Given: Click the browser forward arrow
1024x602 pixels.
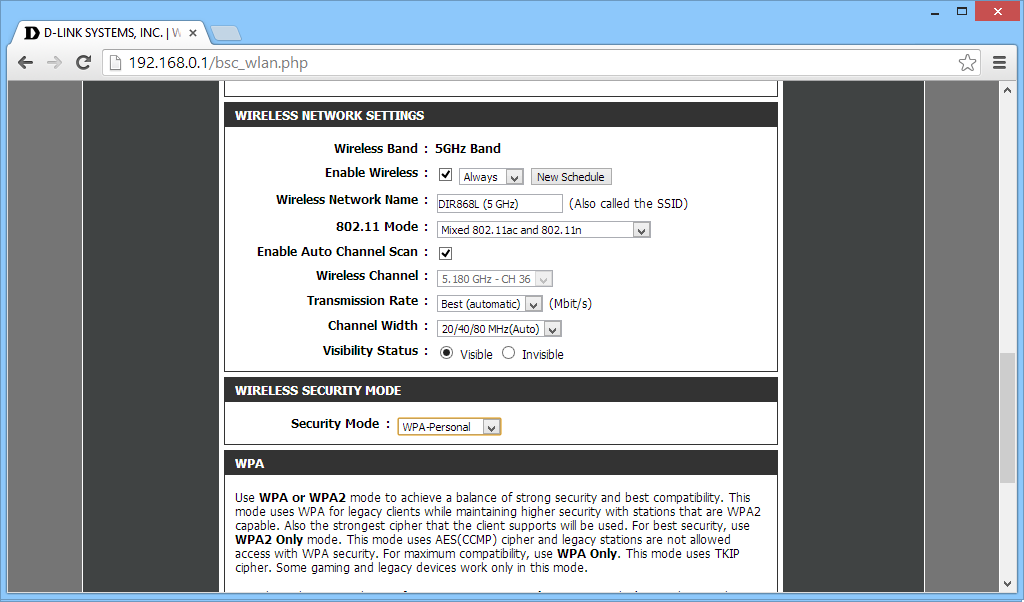Looking at the screenshot, I should (55, 63).
